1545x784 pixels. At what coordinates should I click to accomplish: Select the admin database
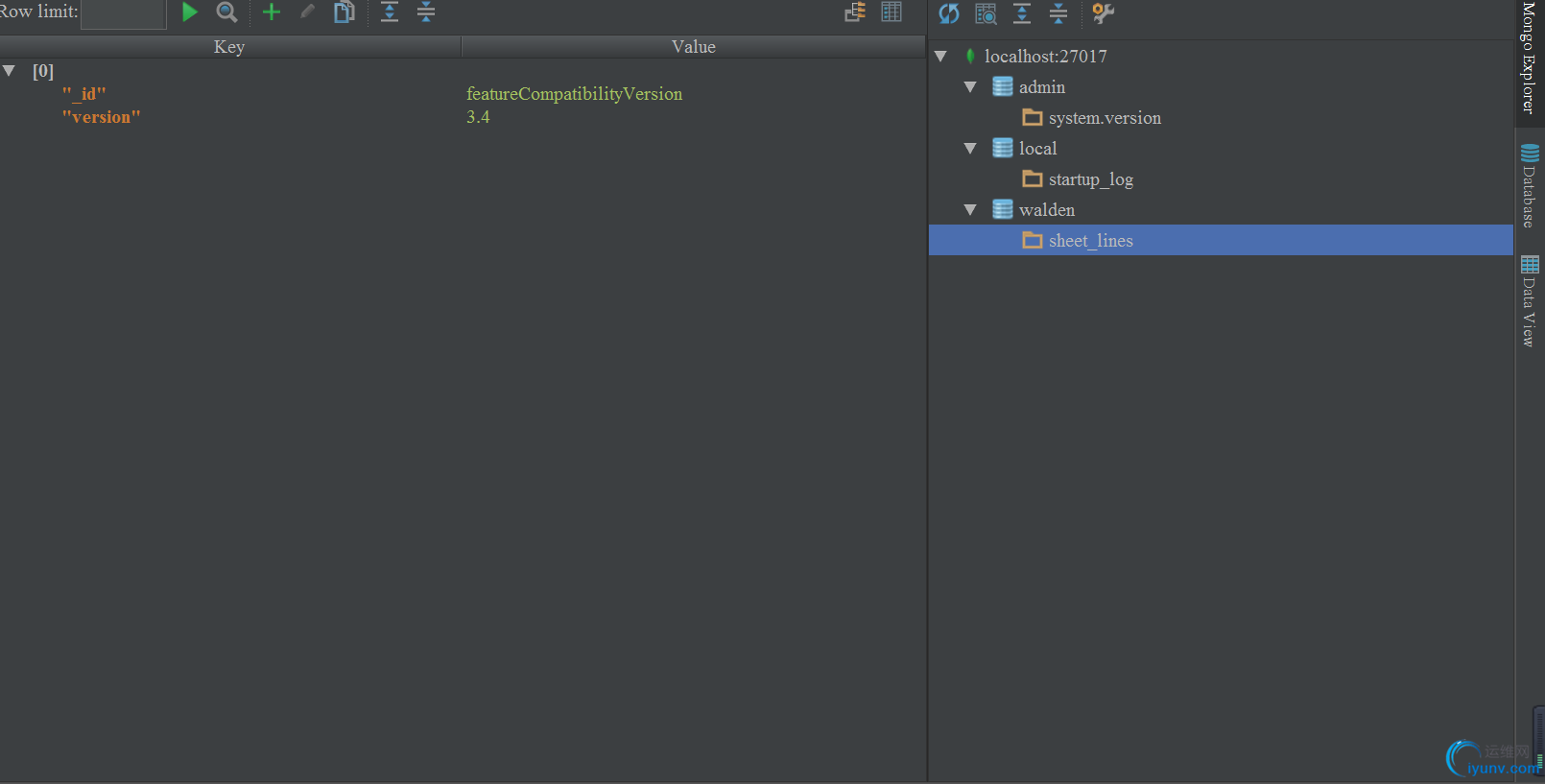(1042, 87)
